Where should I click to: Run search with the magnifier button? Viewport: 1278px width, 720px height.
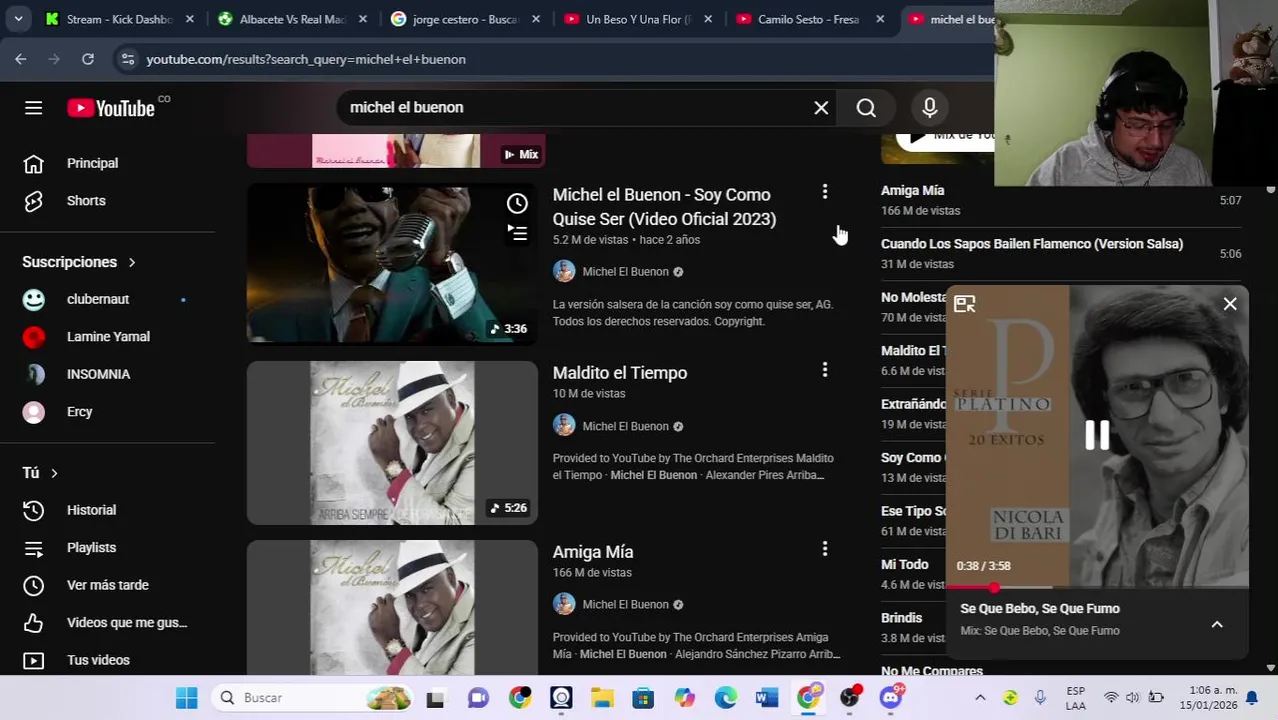pyautogui.click(x=866, y=107)
